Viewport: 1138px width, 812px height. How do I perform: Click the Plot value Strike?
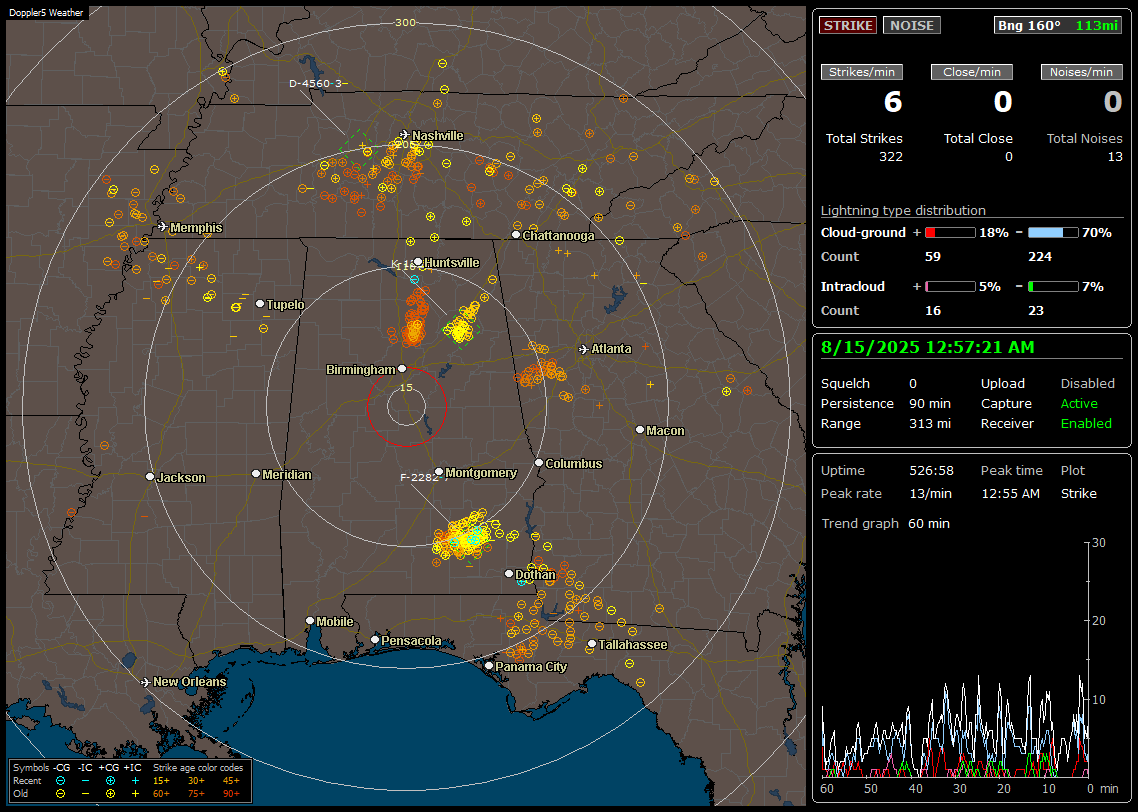[1078, 493]
